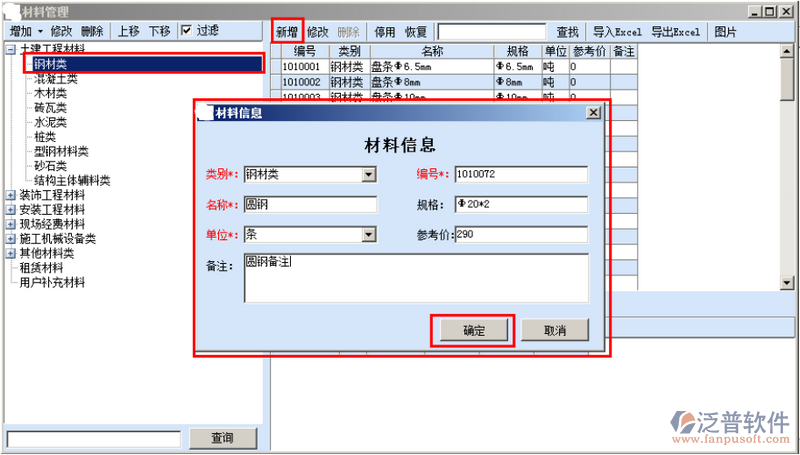Select 砖瓦类 in the tree
800x455 pixels.
[x=51, y=108]
